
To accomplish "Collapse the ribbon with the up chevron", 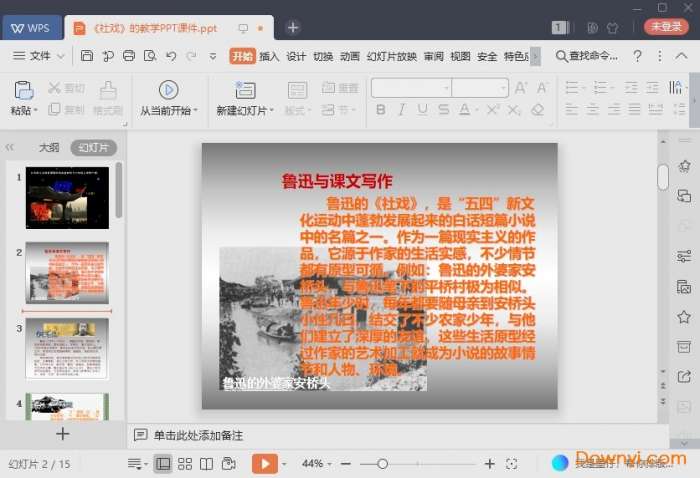I will (x=681, y=56).
